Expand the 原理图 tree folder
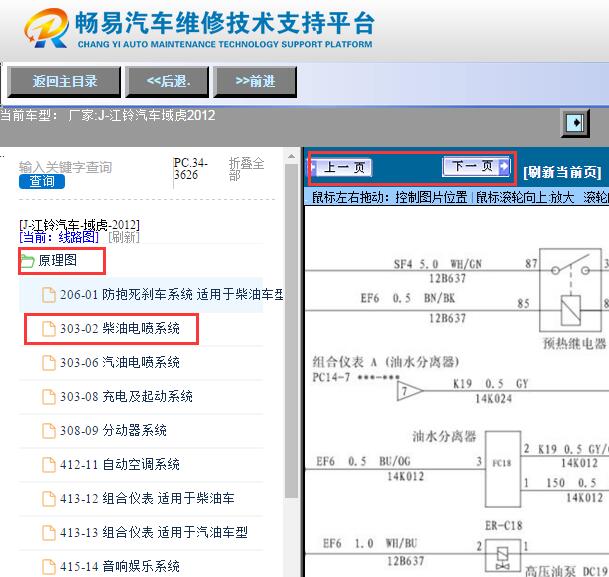The height and width of the screenshot is (577, 609). pos(57,261)
